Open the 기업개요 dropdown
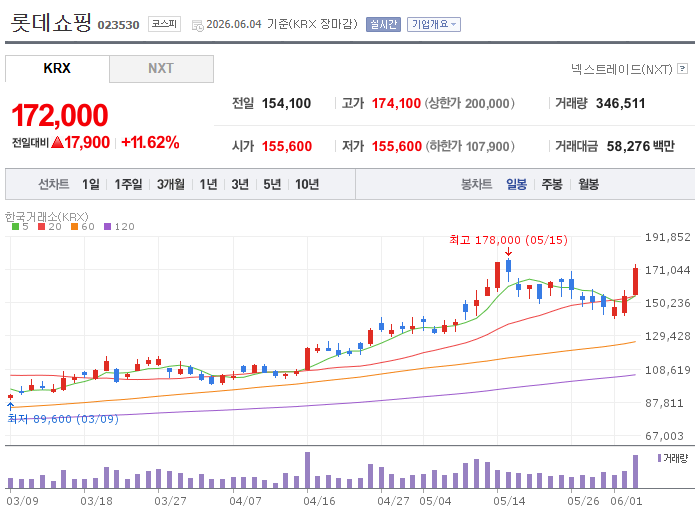 pos(434,24)
